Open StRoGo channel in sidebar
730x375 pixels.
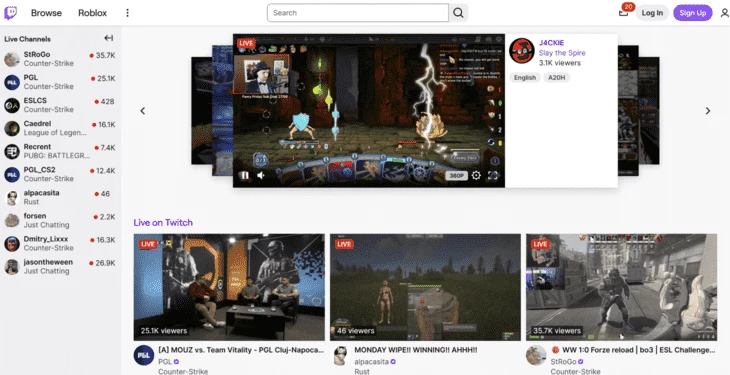60,59
